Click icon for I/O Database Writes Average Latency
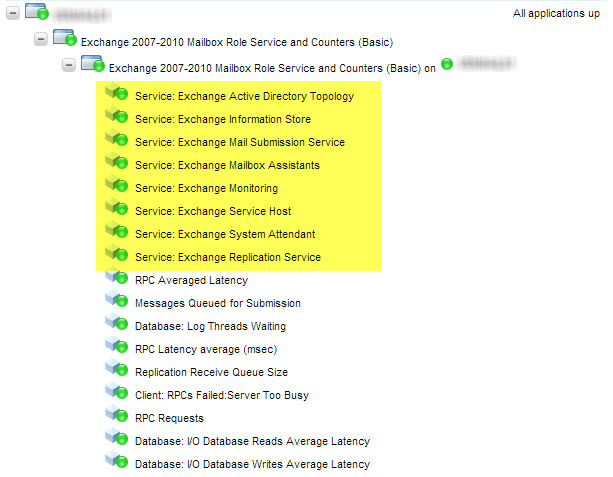Screen dimensions: 613x477 pos(117,460)
